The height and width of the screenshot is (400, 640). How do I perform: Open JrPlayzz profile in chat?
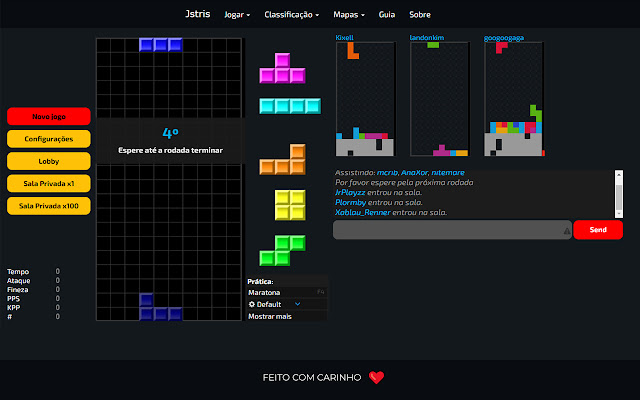(350, 193)
